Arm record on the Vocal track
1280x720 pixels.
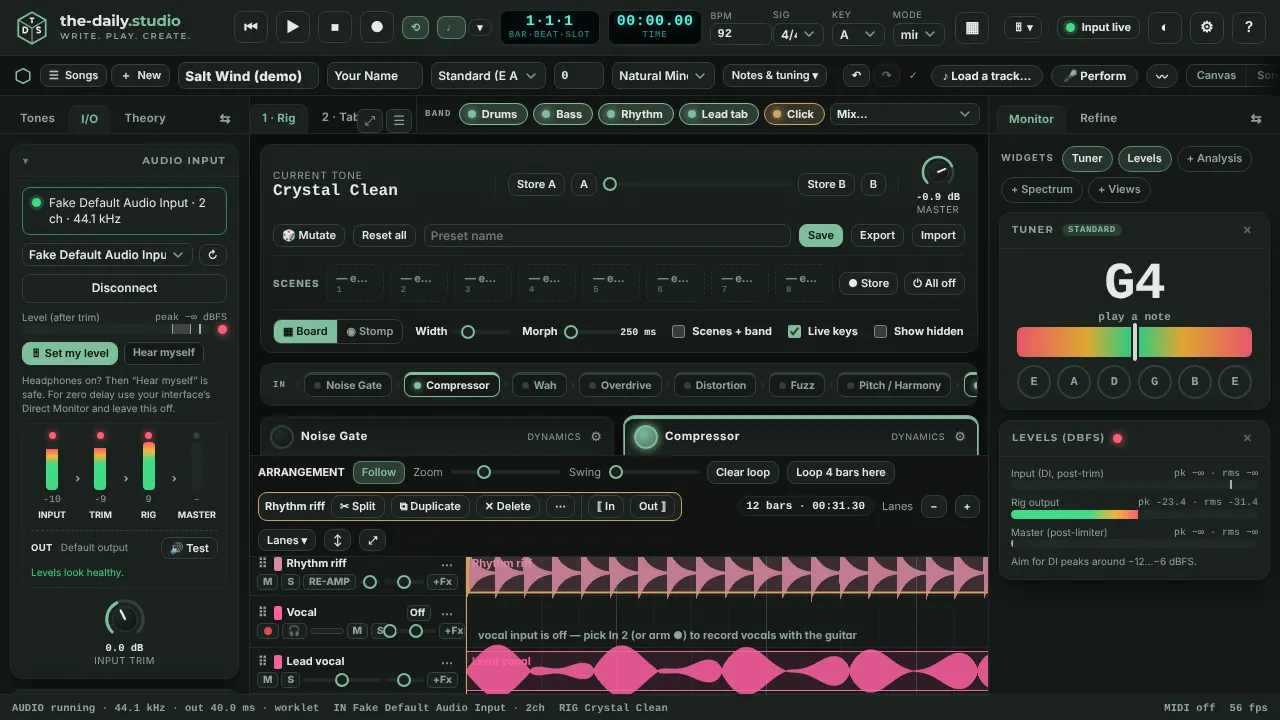(267, 631)
